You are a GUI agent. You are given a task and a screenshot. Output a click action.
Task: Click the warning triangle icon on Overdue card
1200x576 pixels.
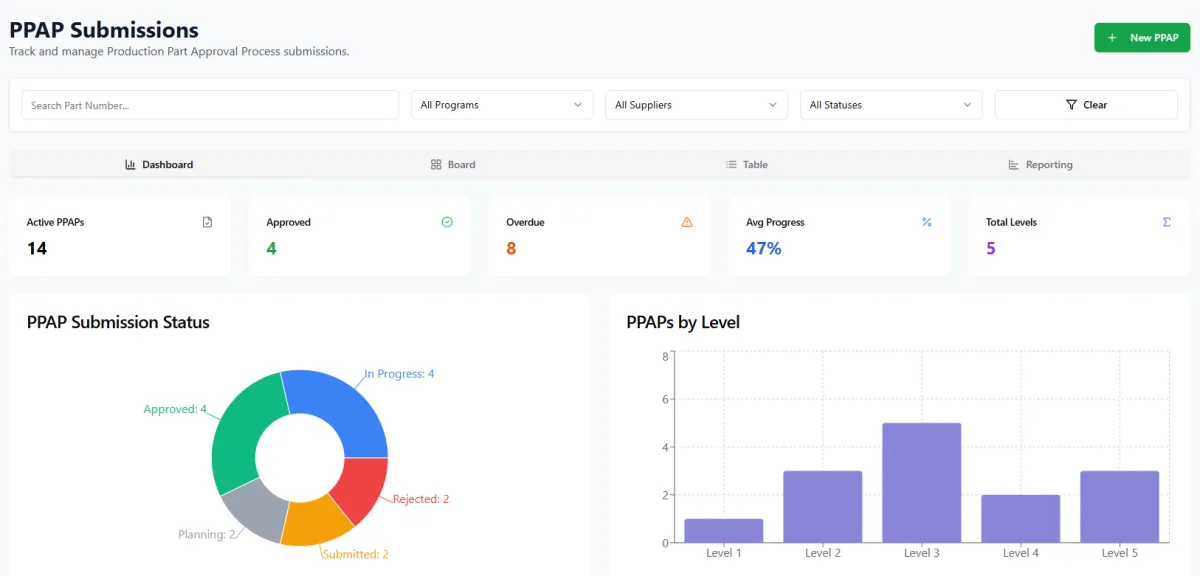click(x=687, y=222)
